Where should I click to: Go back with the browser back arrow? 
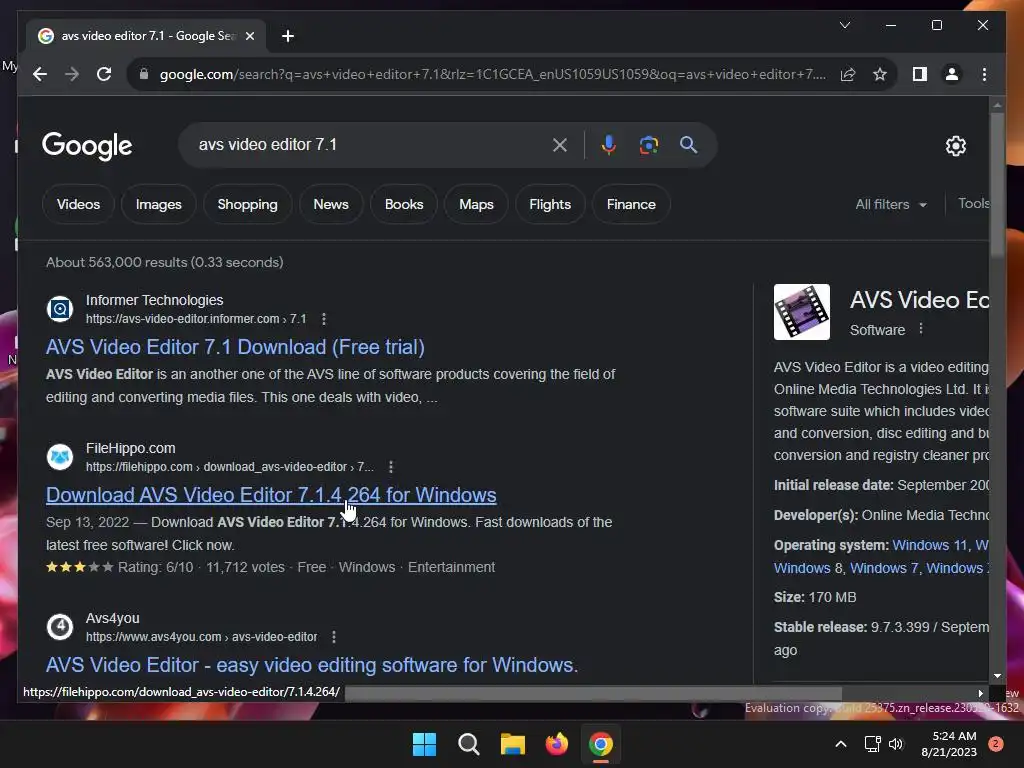[x=40, y=74]
